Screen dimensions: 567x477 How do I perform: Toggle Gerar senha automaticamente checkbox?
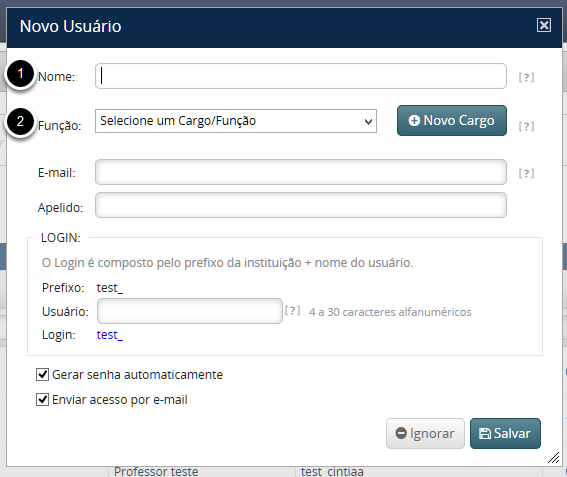[x=42, y=374]
